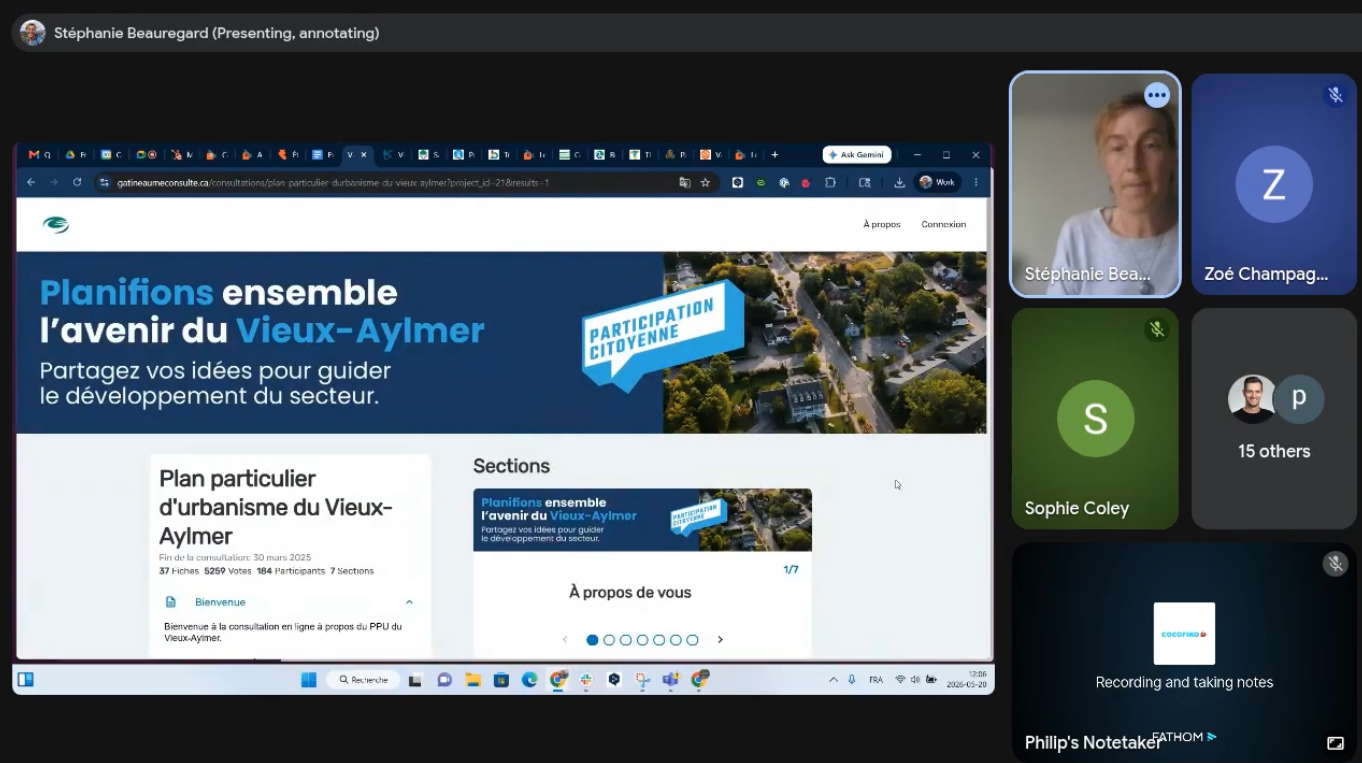Close the active browser tab
Screen dimensions: 1362x763
pyautogui.click(x=364, y=155)
